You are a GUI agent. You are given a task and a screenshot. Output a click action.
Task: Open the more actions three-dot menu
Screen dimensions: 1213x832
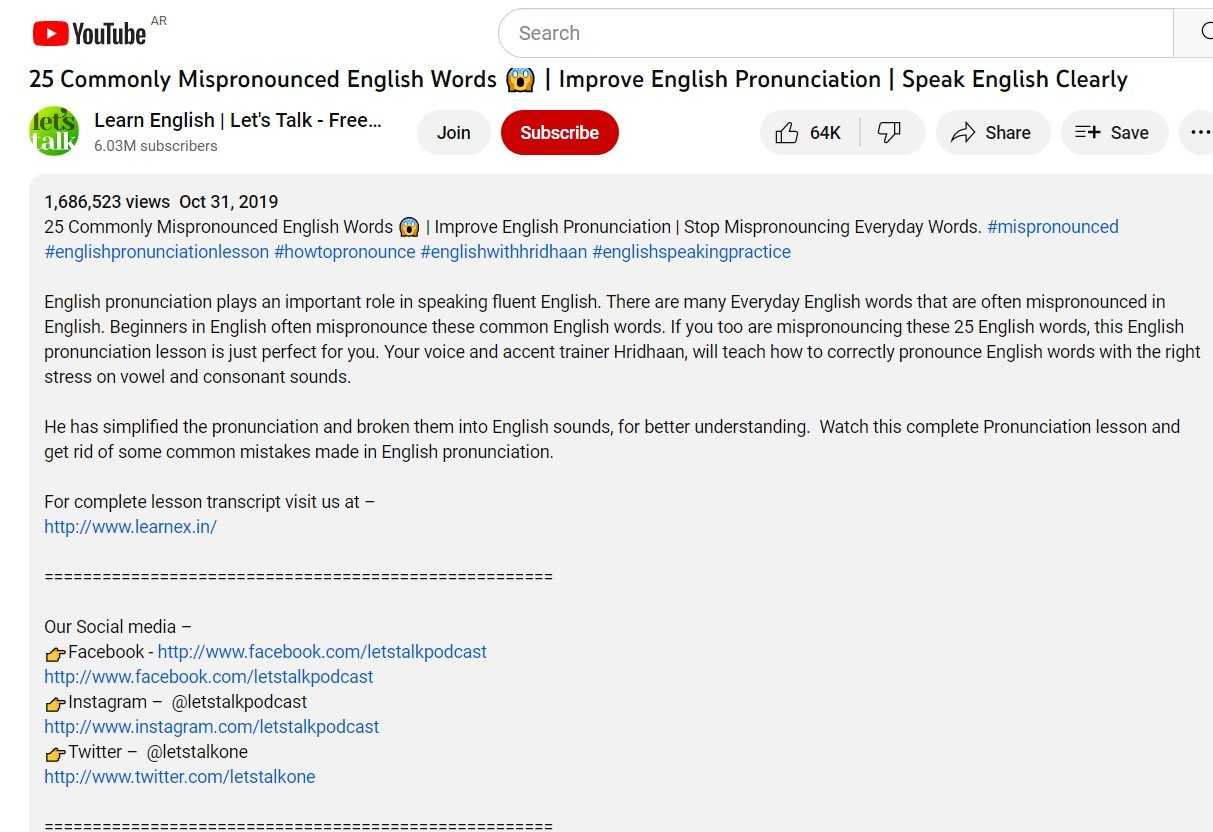click(x=1199, y=132)
